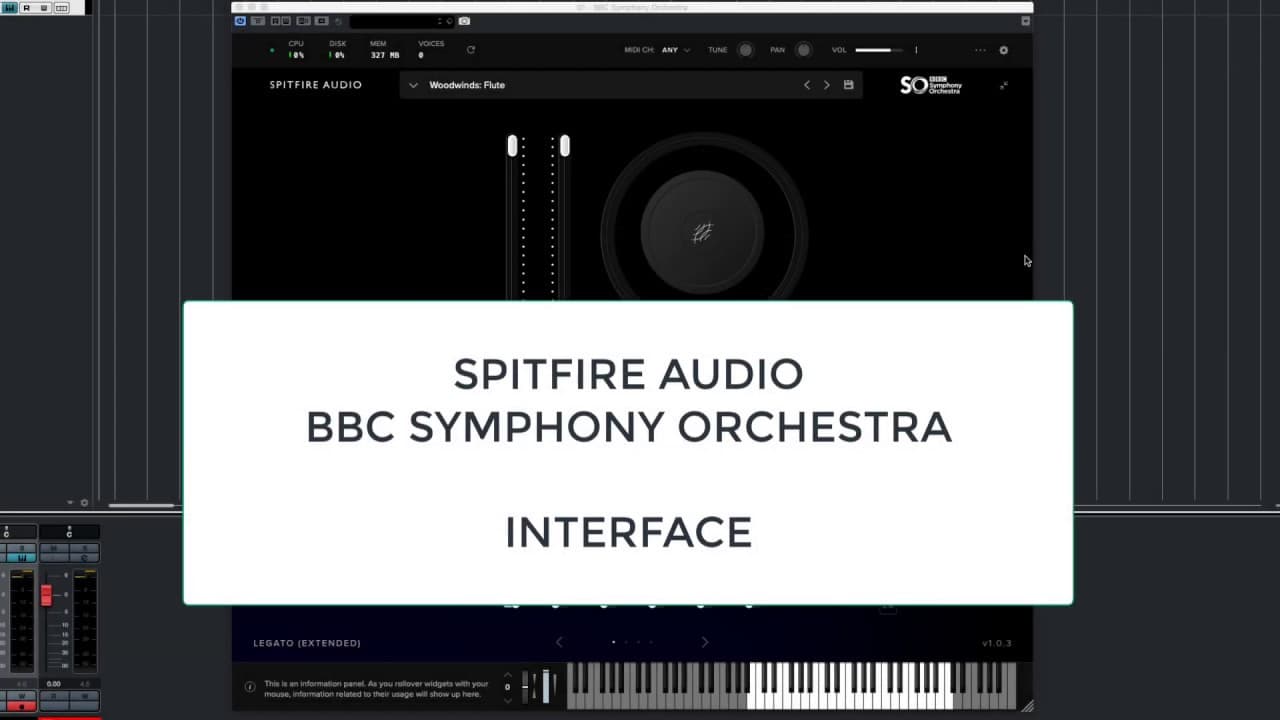This screenshot has width=1280, height=720.
Task: Click the left expression slider handle
Action: point(512,146)
